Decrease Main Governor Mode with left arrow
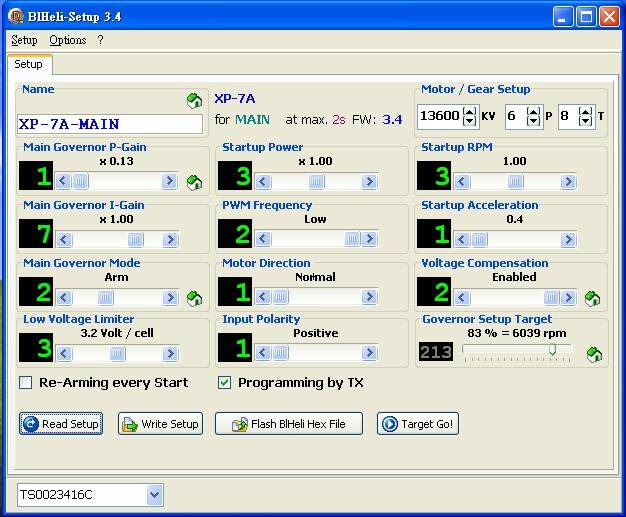The height and width of the screenshot is (517, 626). click(64, 297)
